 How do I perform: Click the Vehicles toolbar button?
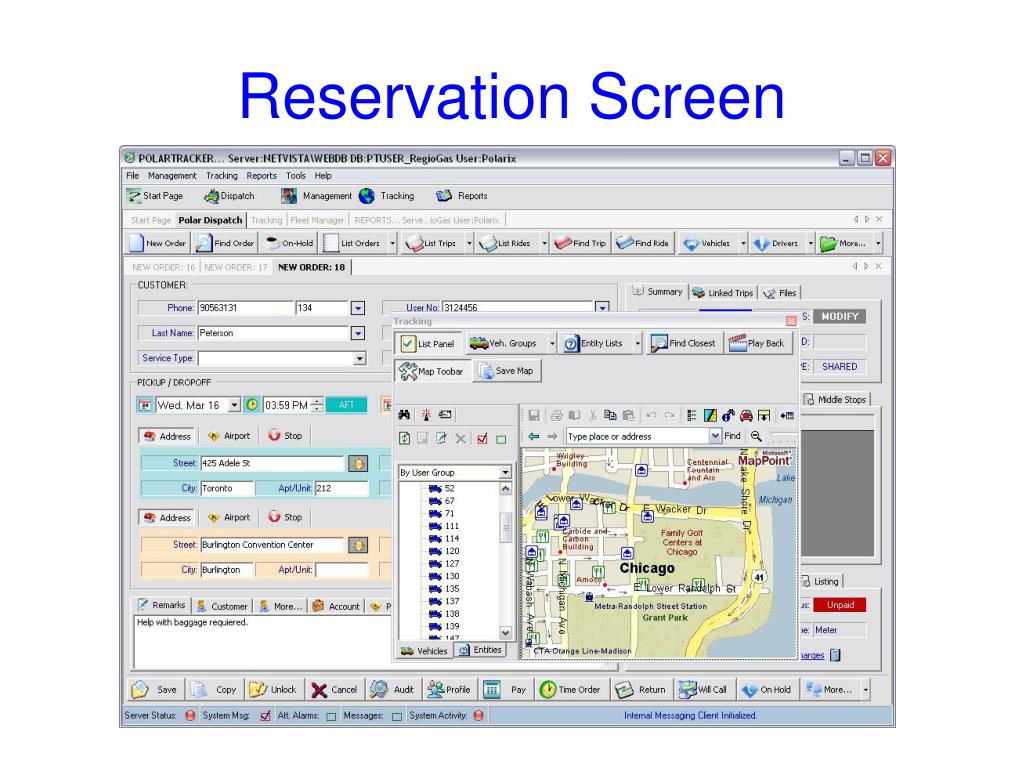(x=707, y=243)
